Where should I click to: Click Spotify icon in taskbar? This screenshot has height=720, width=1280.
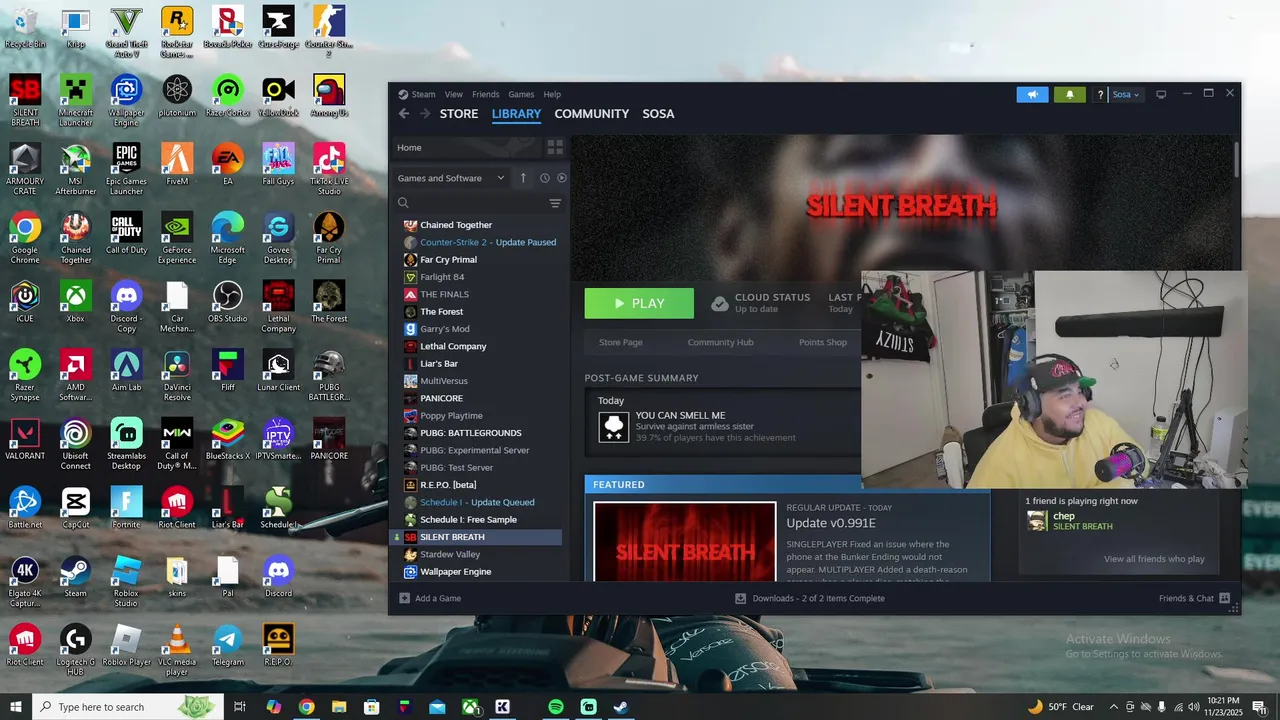coord(556,707)
